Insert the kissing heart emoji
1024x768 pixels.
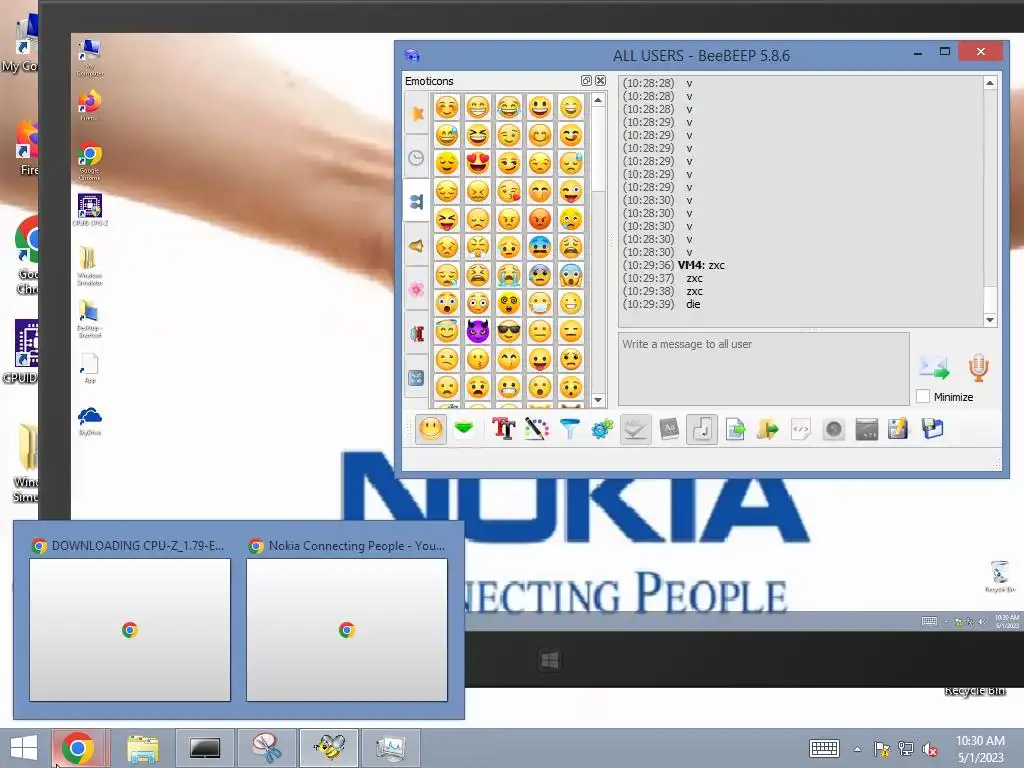[509, 191]
